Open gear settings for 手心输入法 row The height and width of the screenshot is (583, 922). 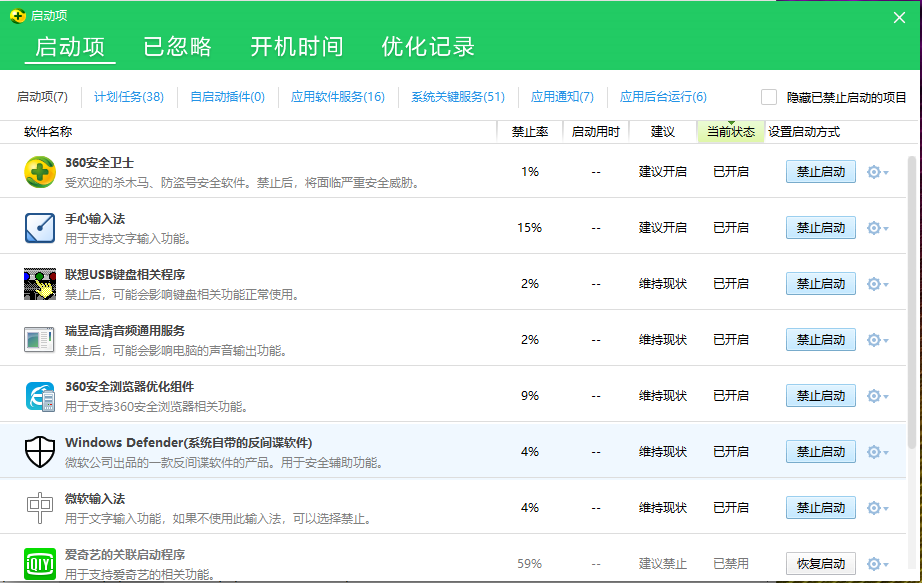click(877, 228)
